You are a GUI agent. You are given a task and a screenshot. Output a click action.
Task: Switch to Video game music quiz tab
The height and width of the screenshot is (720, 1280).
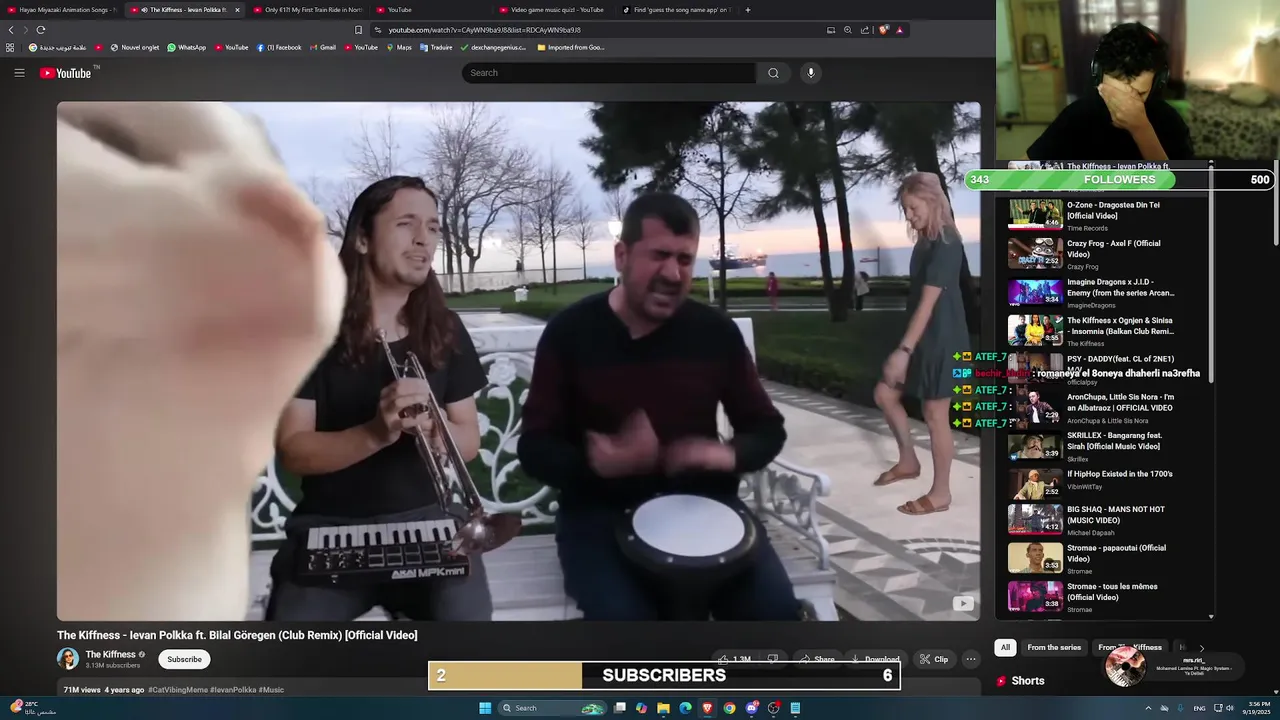(553, 10)
